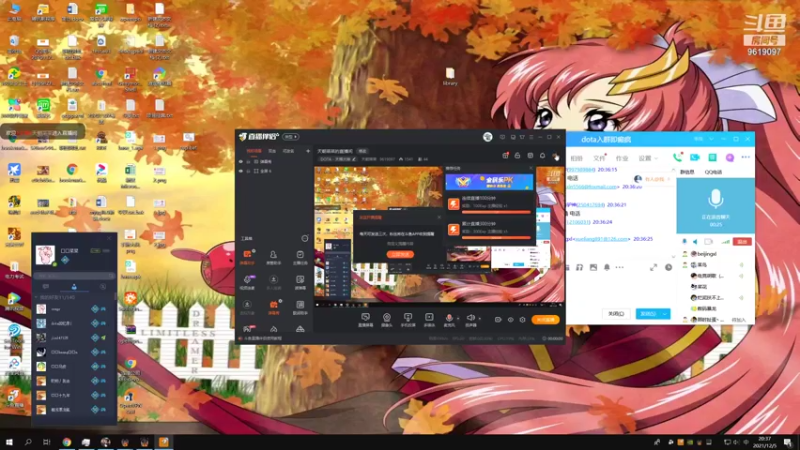Toggle visibility of the second source layer
Screen dimensions: 800x450
click(x=241, y=171)
